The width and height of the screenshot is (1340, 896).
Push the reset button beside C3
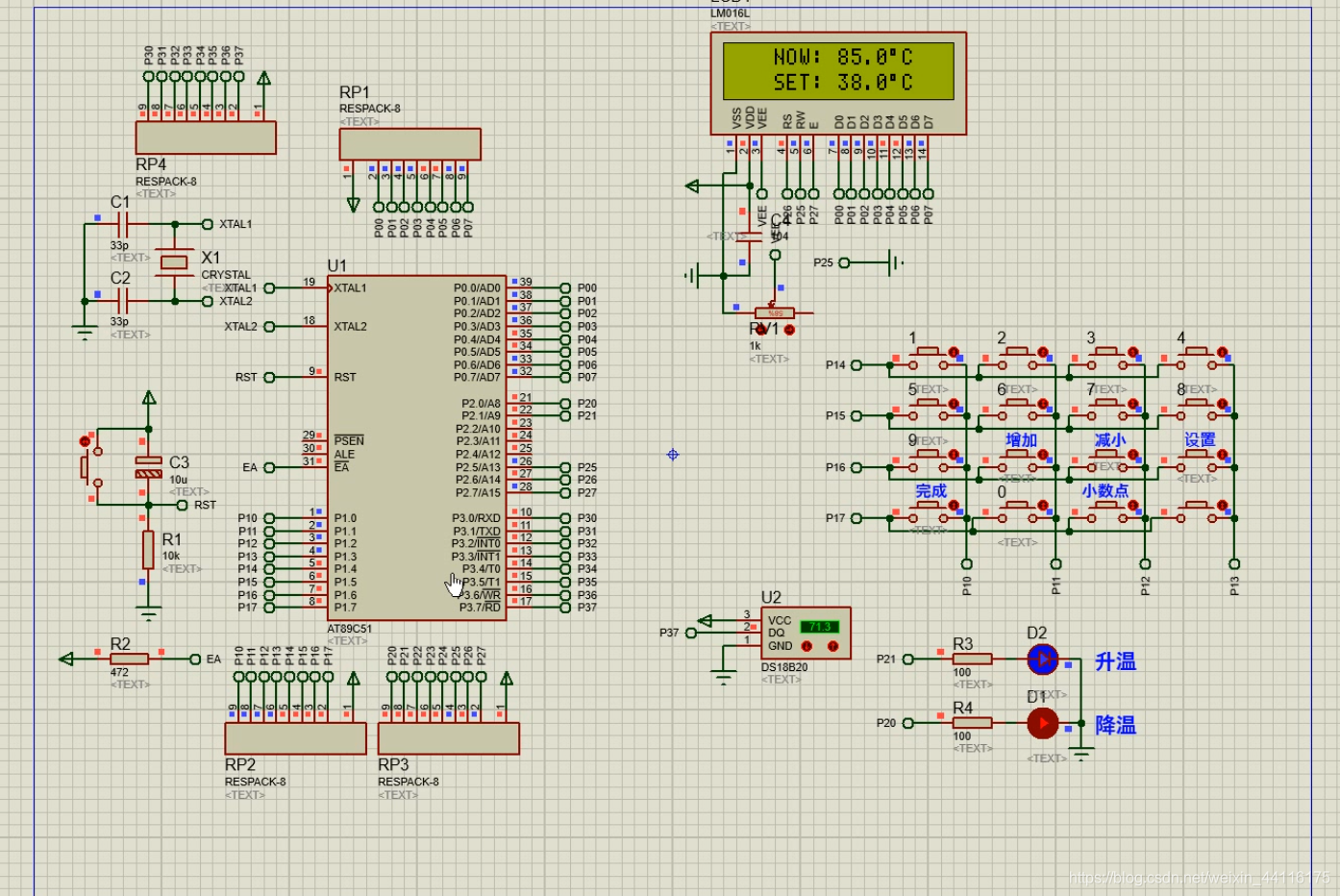pos(90,468)
